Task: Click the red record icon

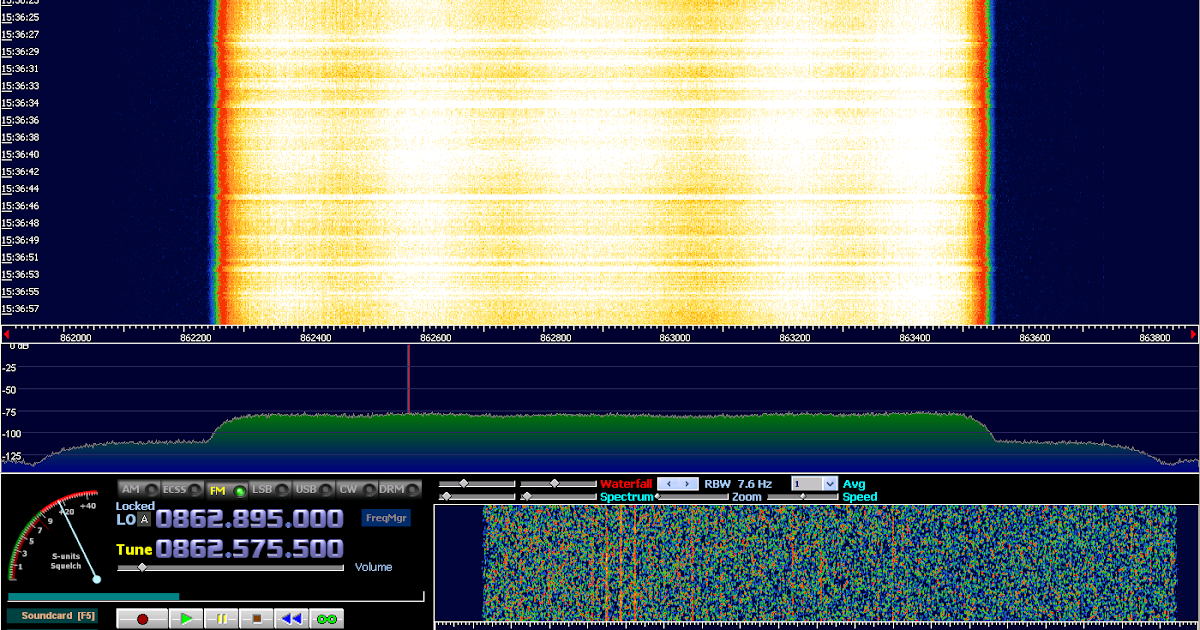Action: [x=142, y=618]
